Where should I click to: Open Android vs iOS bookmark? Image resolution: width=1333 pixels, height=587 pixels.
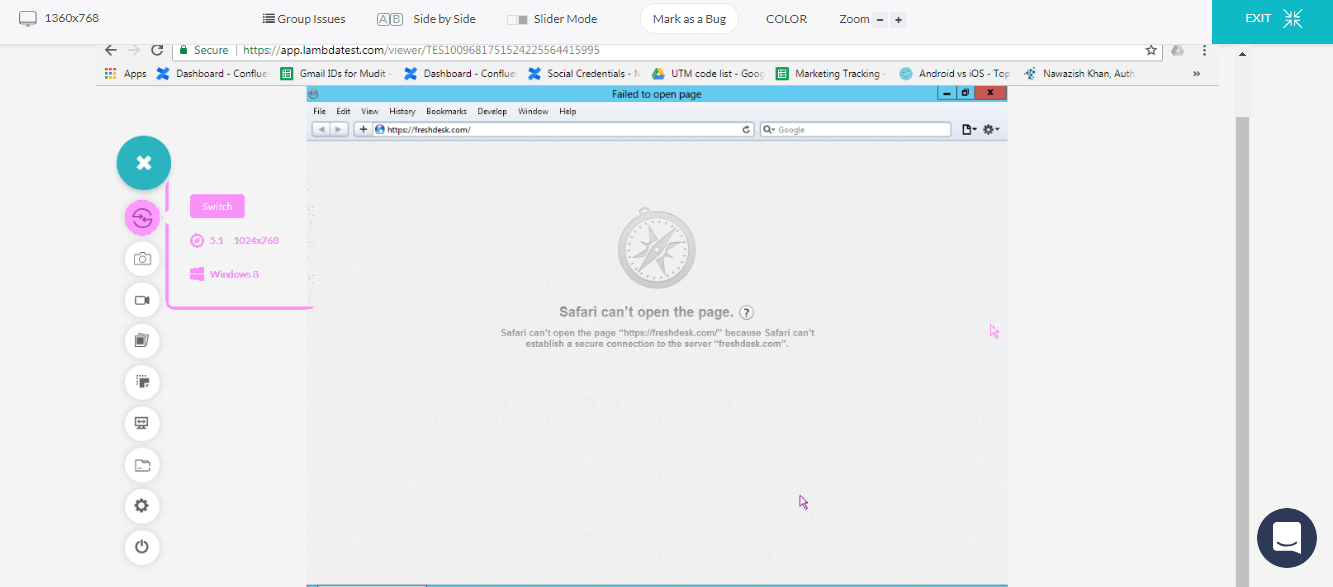click(x=955, y=73)
